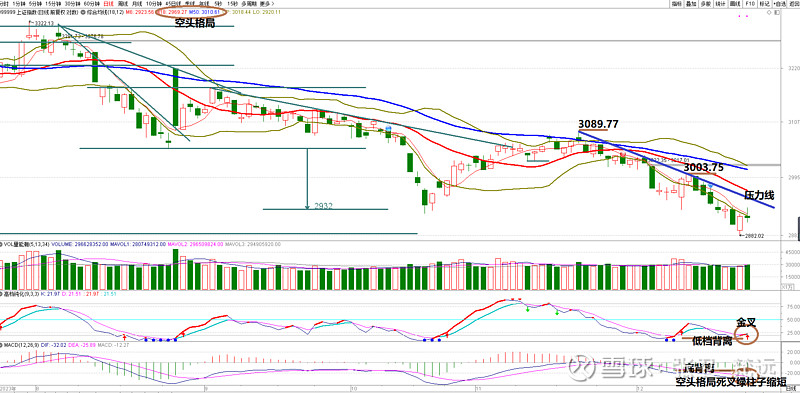800x393 pixels.
Task: Click the DEA: -25.89 value
Action: [x=82, y=345]
